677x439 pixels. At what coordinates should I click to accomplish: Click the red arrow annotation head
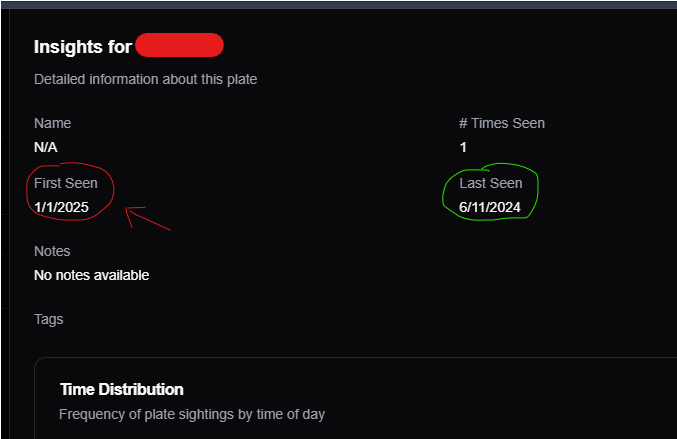132,212
